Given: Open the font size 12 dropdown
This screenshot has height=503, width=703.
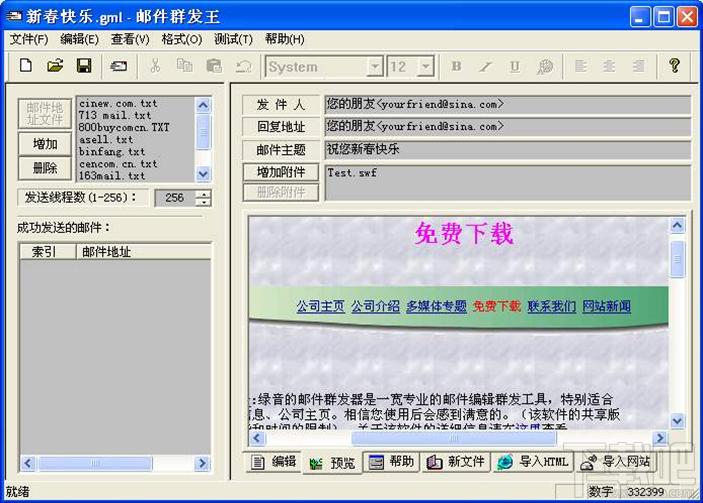Looking at the screenshot, I should (426, 67).
